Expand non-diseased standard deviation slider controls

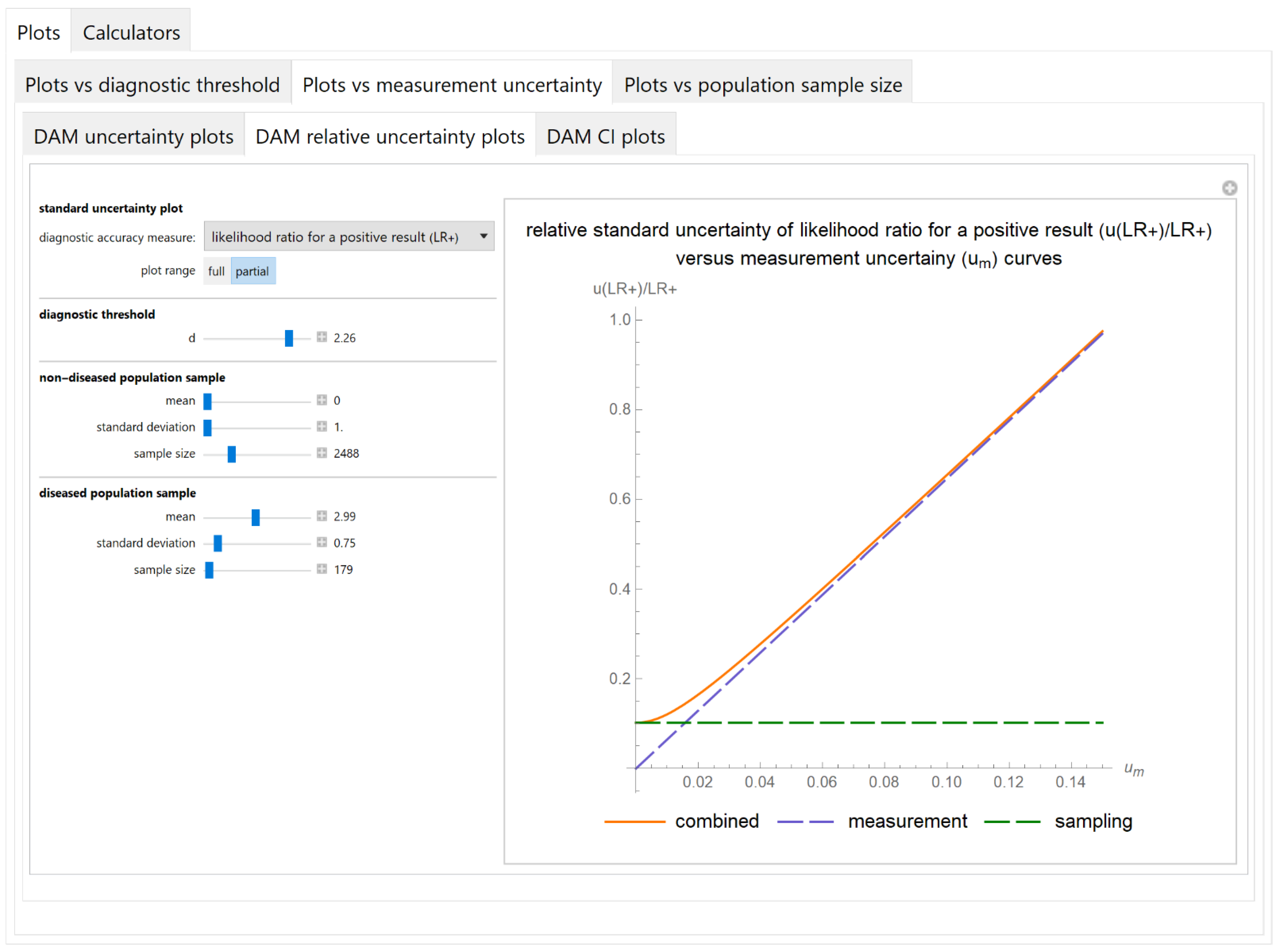pos(322,426)
